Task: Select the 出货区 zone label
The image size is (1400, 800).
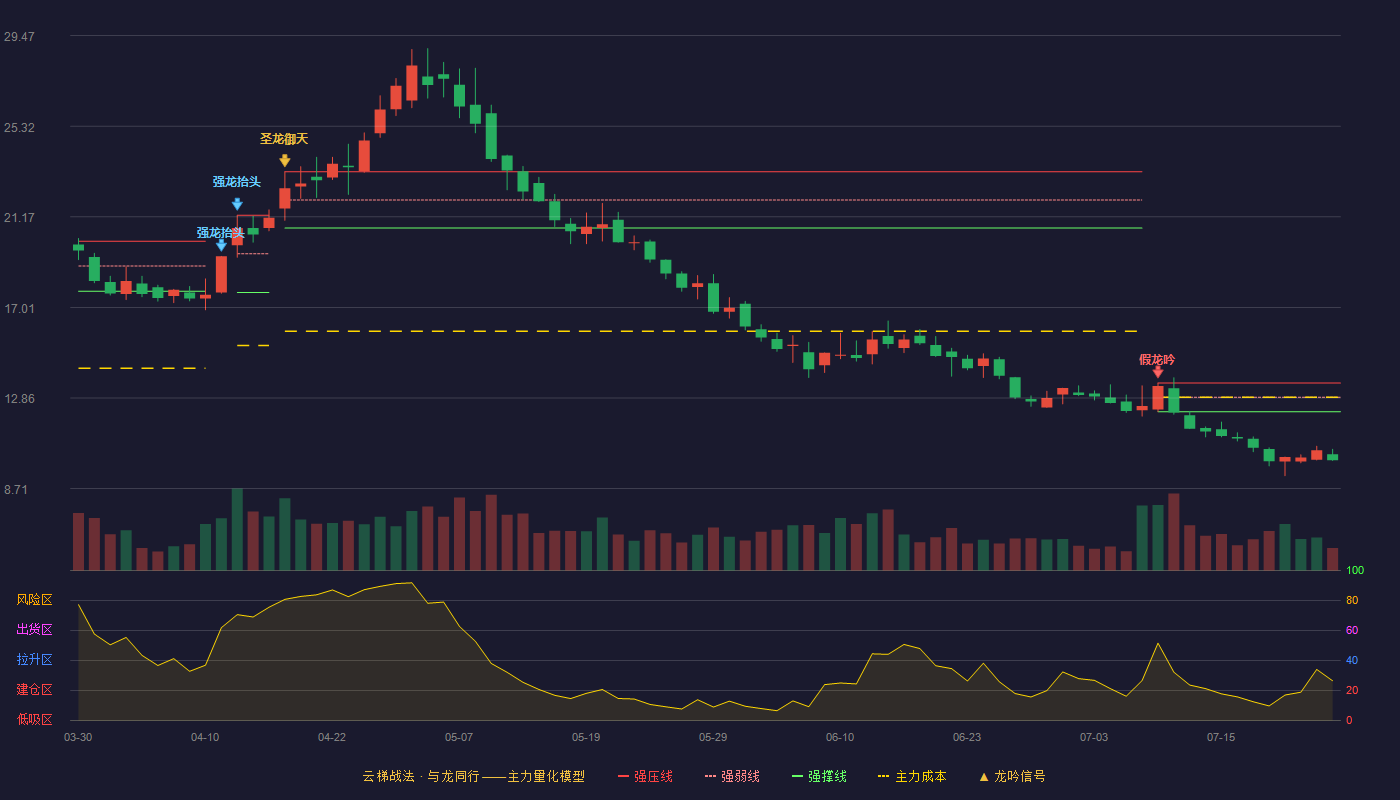Action: 34,630
